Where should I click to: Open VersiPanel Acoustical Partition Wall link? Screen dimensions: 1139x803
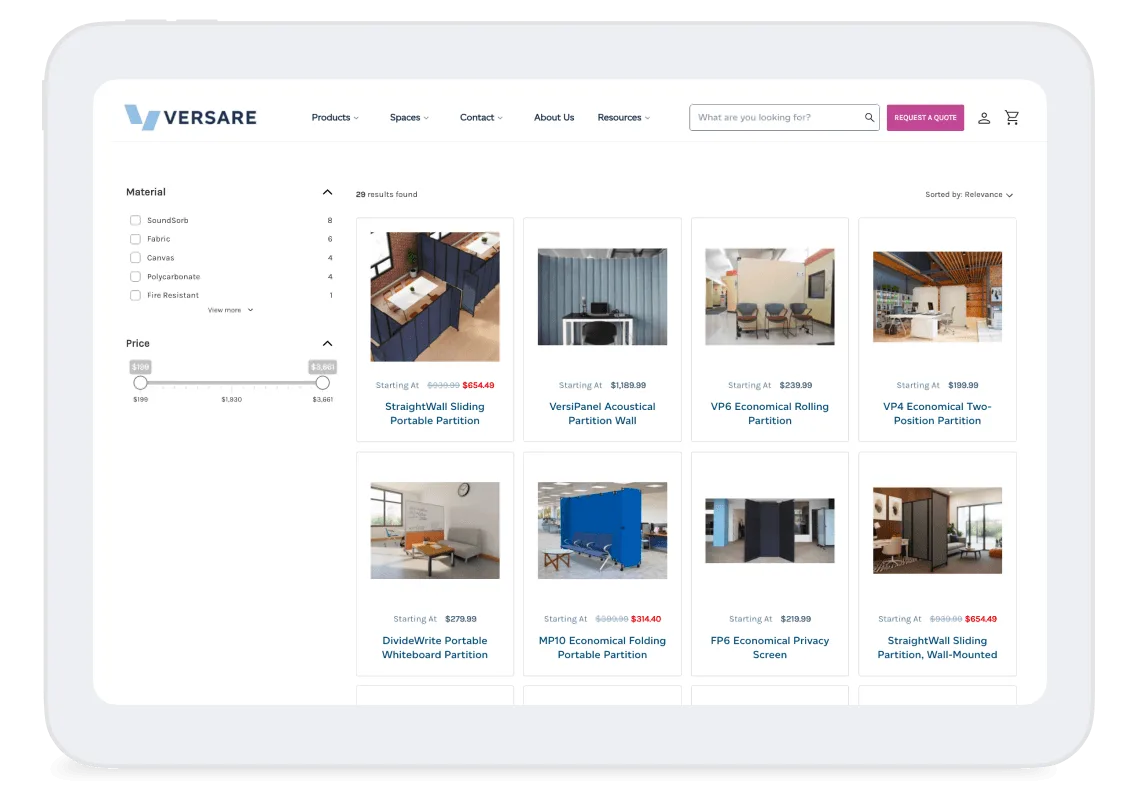[602, 413]
